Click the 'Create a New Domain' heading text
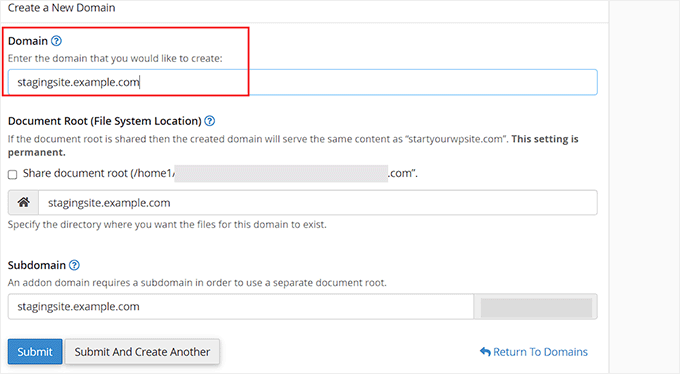Viewport: 680px width, 374px height. 62,8
